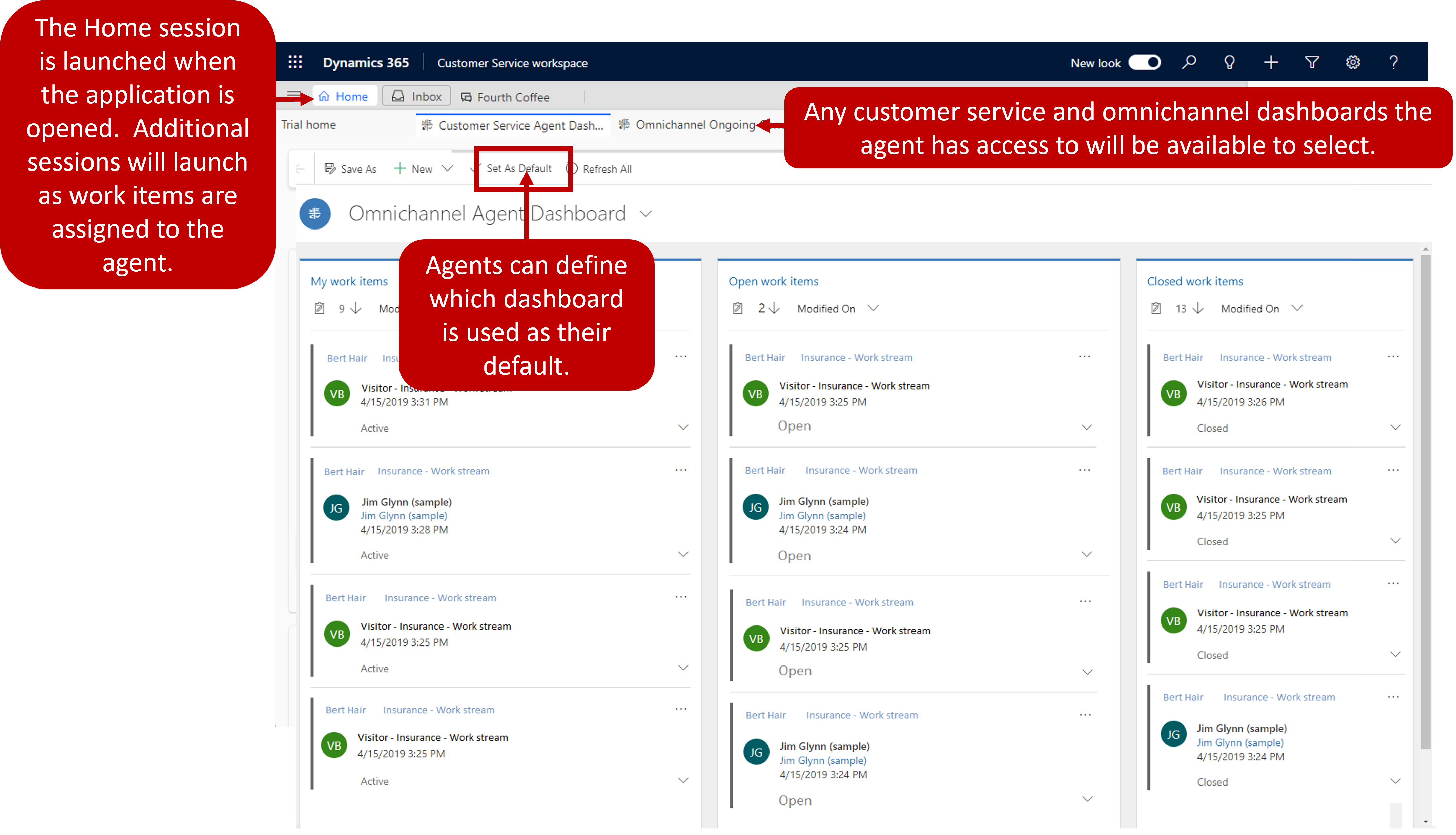This screenshot has height=835, width=1456.
Task: Click the New button
Action: click(413, 168)
